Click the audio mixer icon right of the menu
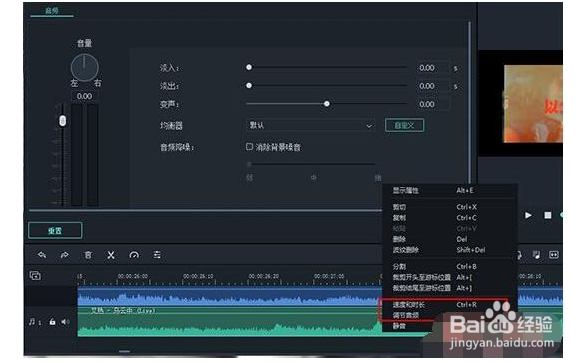 [x=536, y=255]
